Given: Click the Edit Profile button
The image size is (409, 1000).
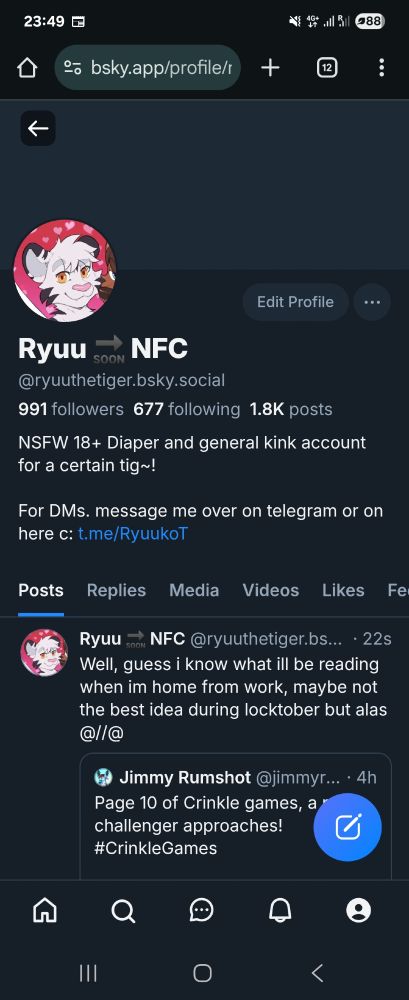Looking at the screenshot, I should (x=295, y=302).
